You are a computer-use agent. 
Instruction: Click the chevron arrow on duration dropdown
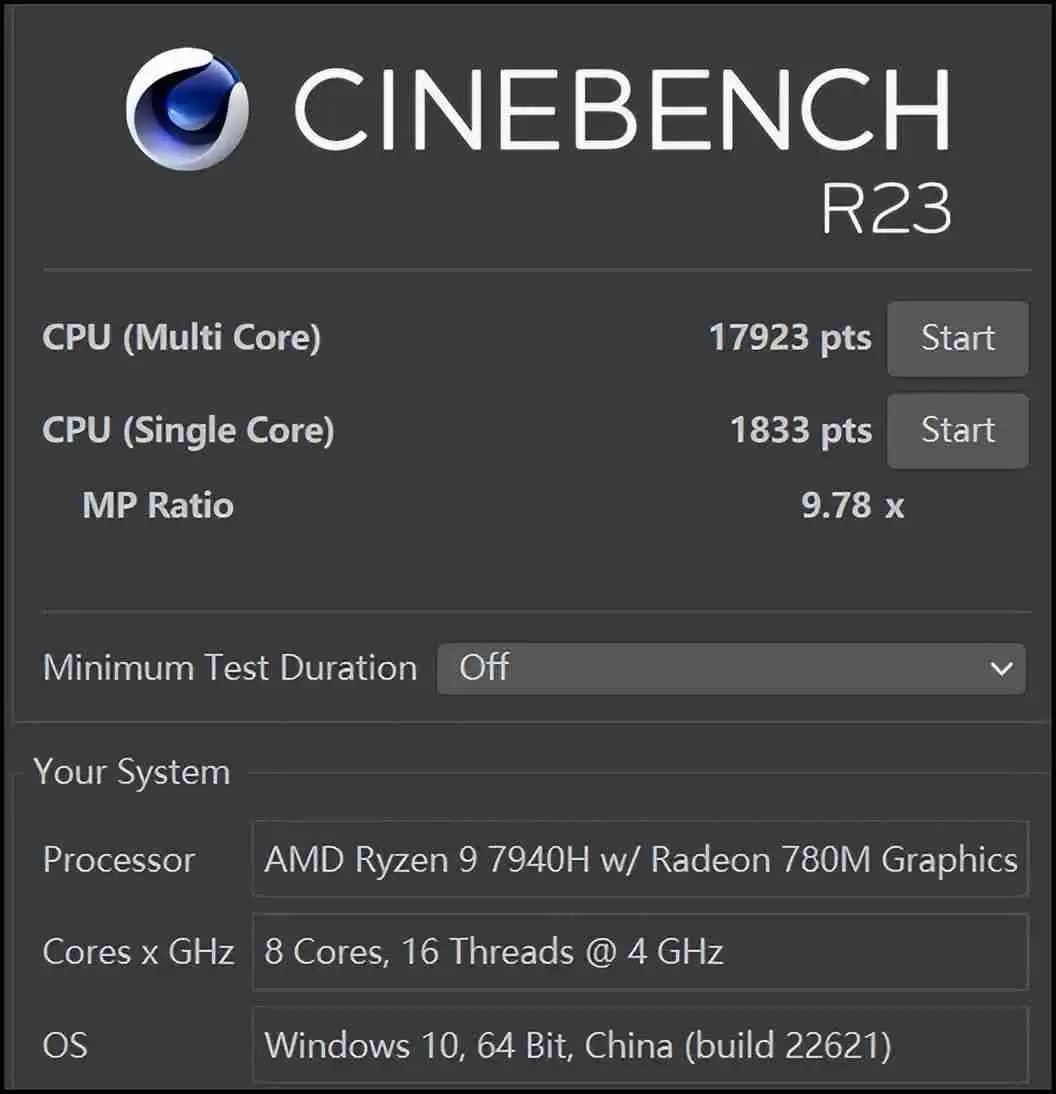(x=1000, y=668)
